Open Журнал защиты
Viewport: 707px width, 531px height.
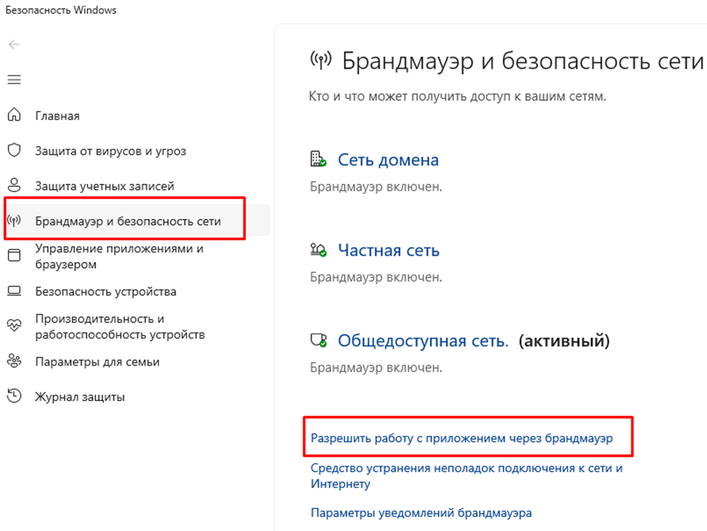tap(80, 397)
